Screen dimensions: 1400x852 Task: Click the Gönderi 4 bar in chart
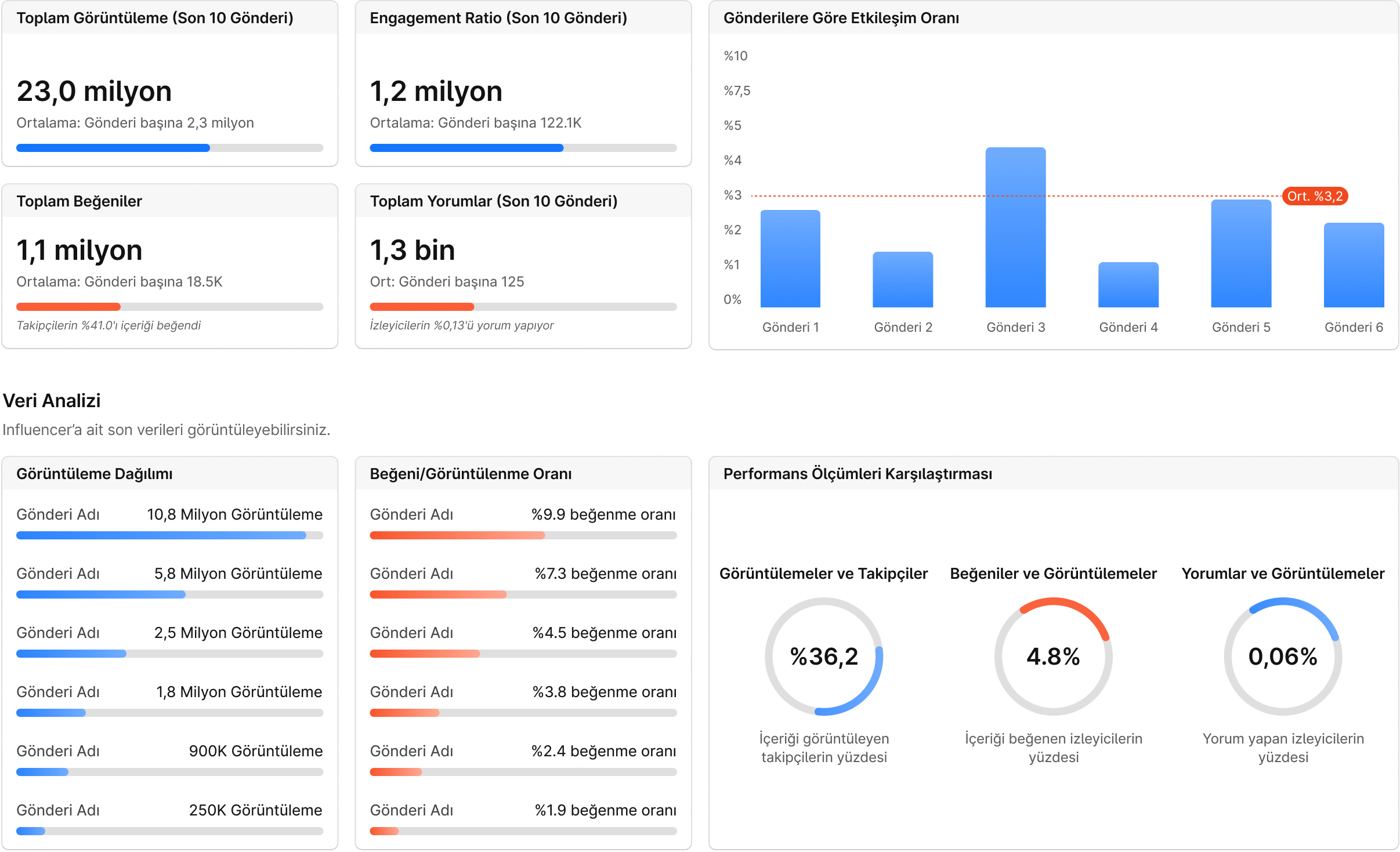[x=1128, y=285]
